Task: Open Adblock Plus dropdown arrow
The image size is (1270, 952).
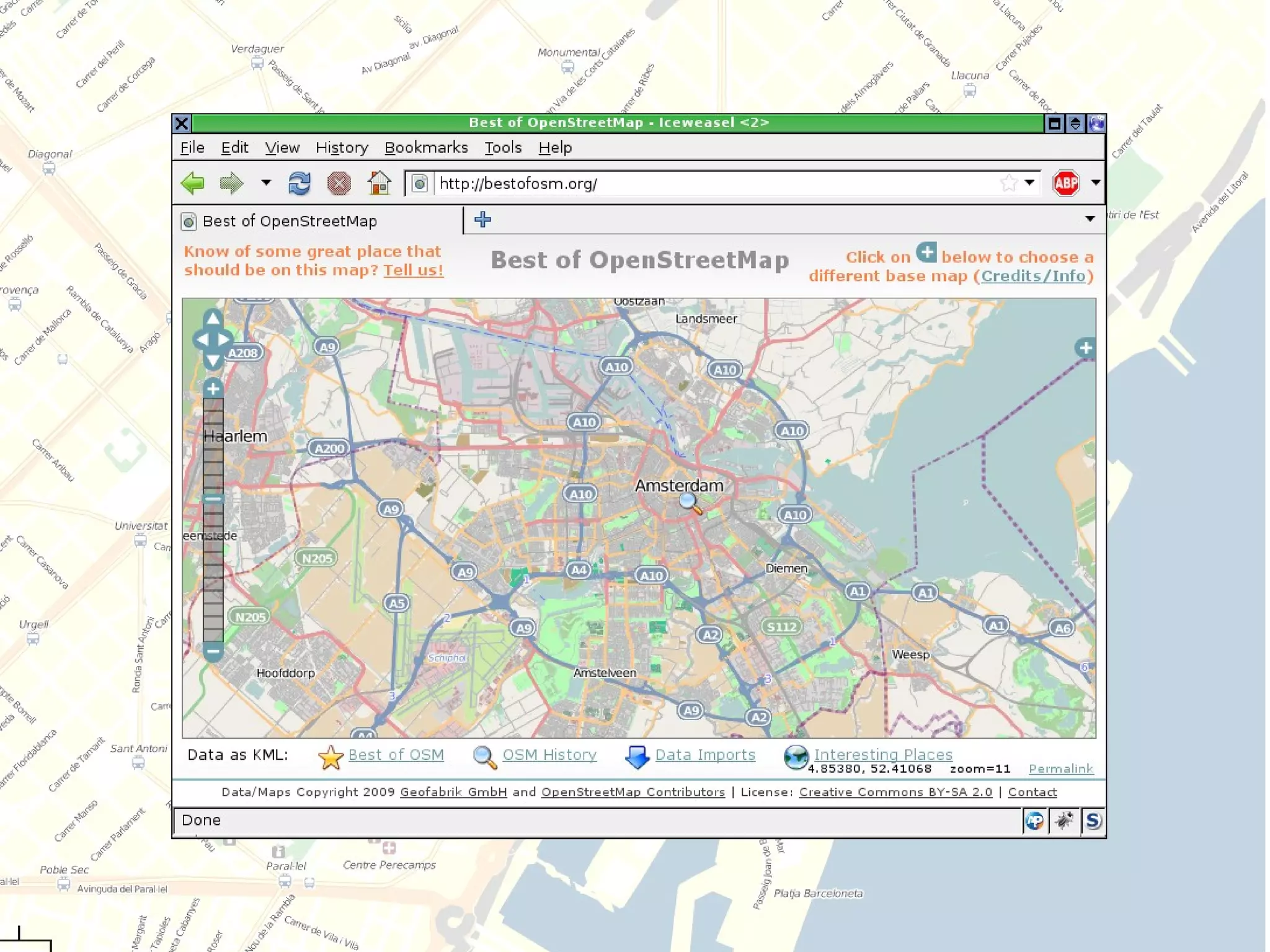Action: point(1095,183)
